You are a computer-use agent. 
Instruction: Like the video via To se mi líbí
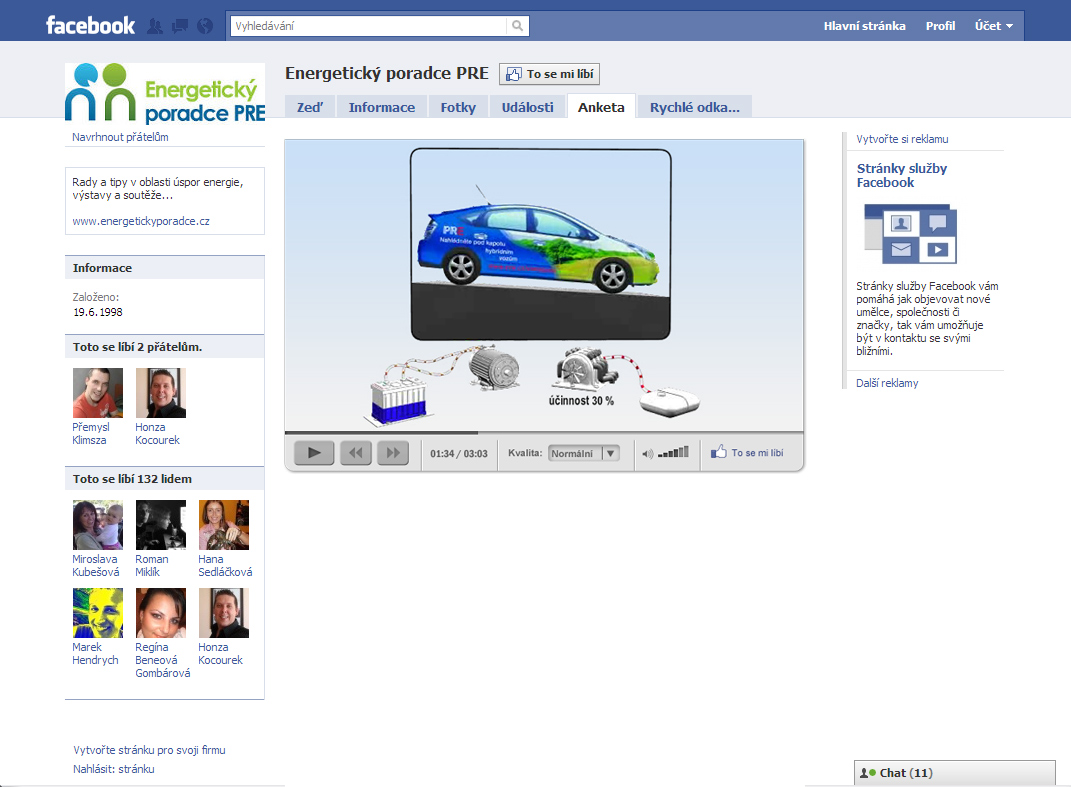[747, 452]
